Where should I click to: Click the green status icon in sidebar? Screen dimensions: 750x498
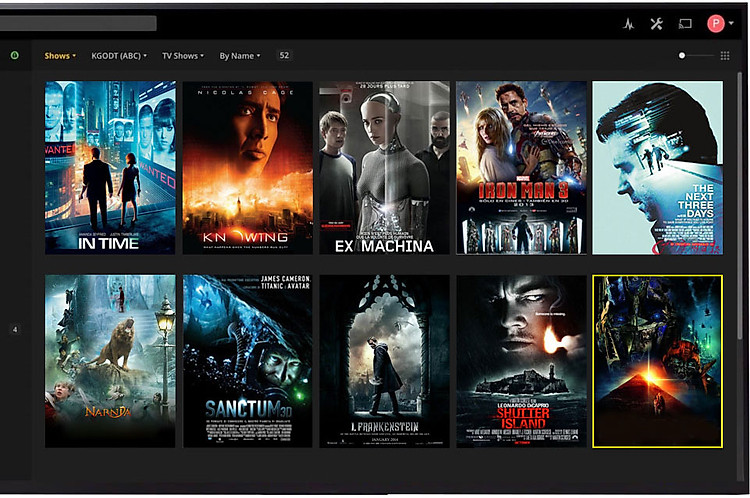[15, 56]
